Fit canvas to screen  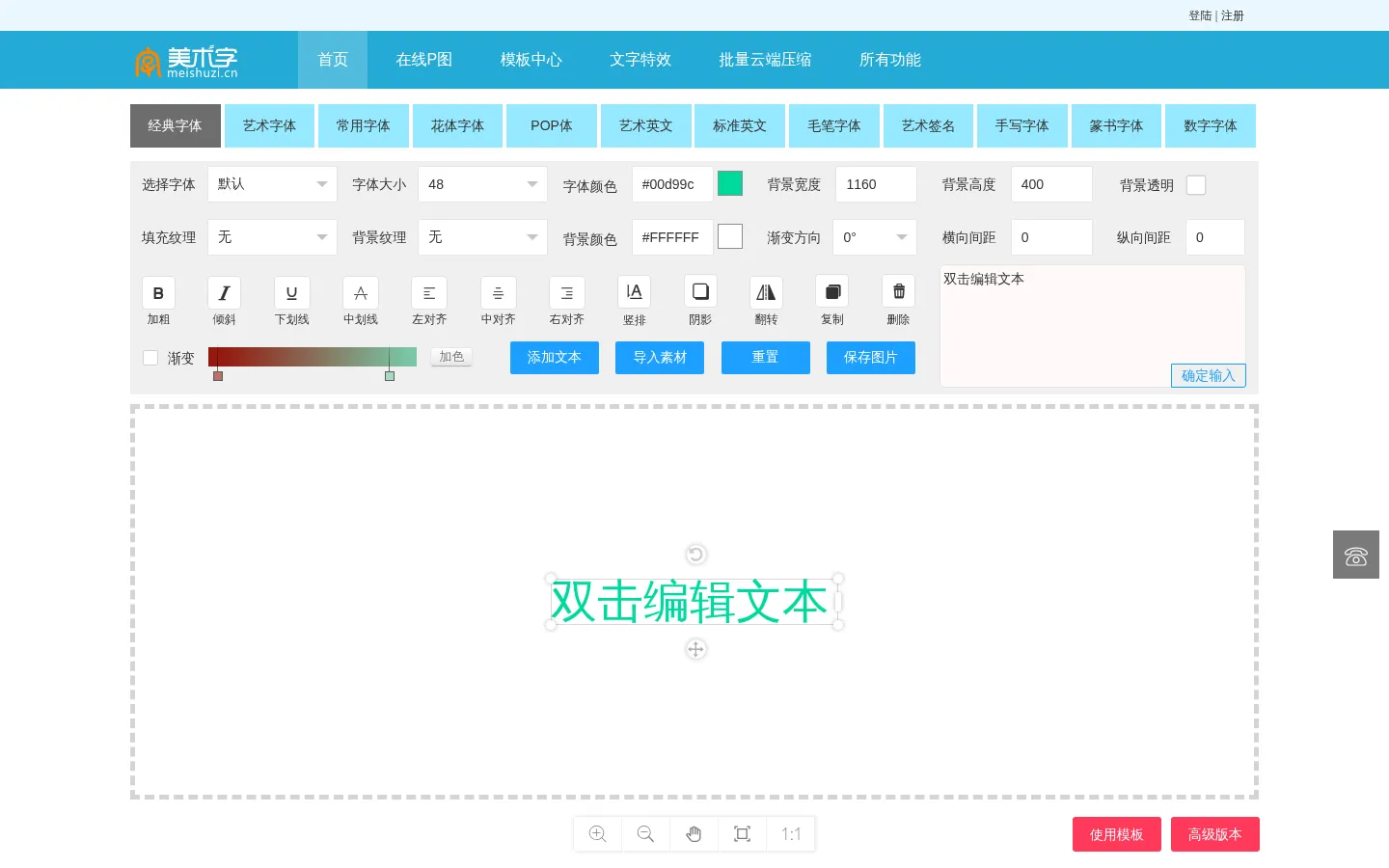(743, 834)
